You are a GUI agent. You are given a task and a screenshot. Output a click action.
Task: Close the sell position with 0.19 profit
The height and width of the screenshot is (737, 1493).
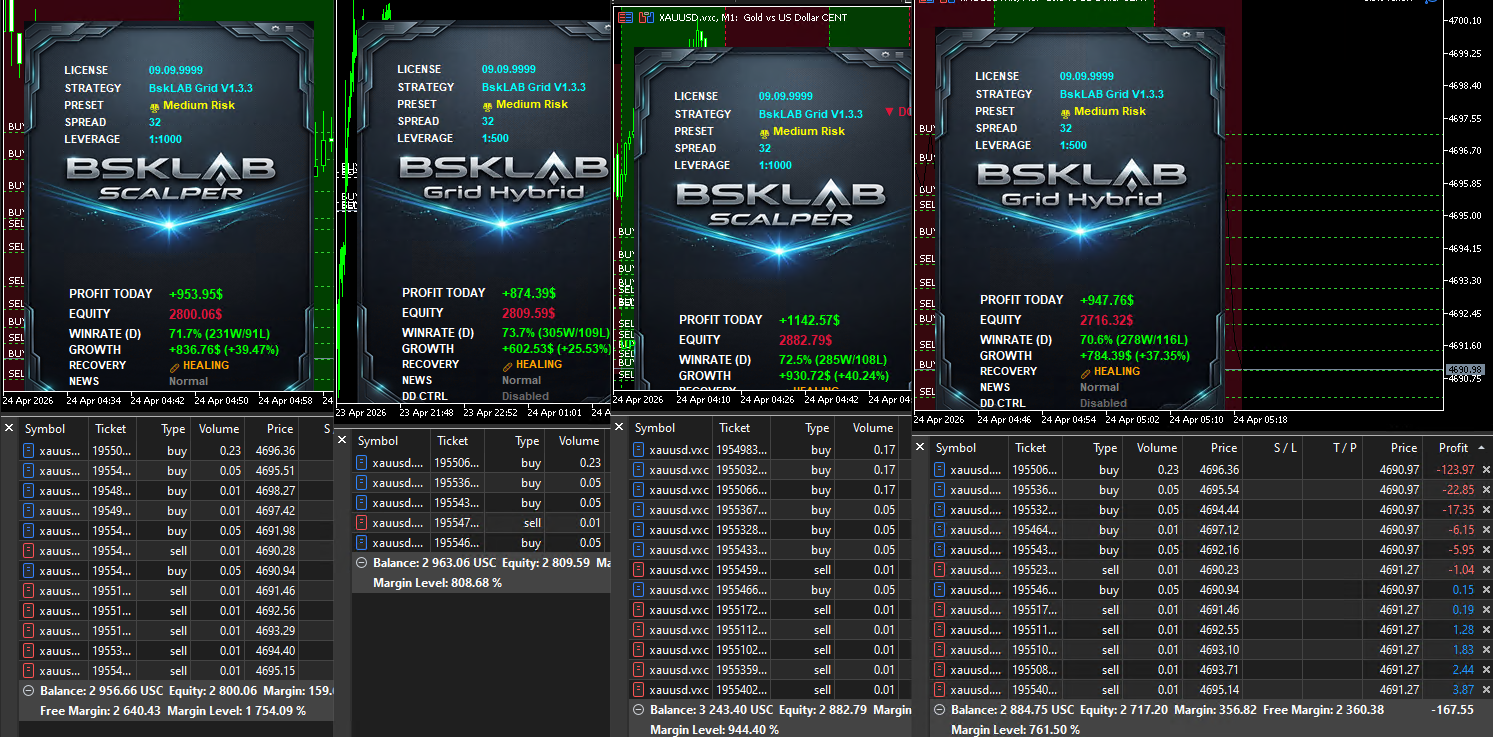pyautogui.click(x=1485, y=610)
